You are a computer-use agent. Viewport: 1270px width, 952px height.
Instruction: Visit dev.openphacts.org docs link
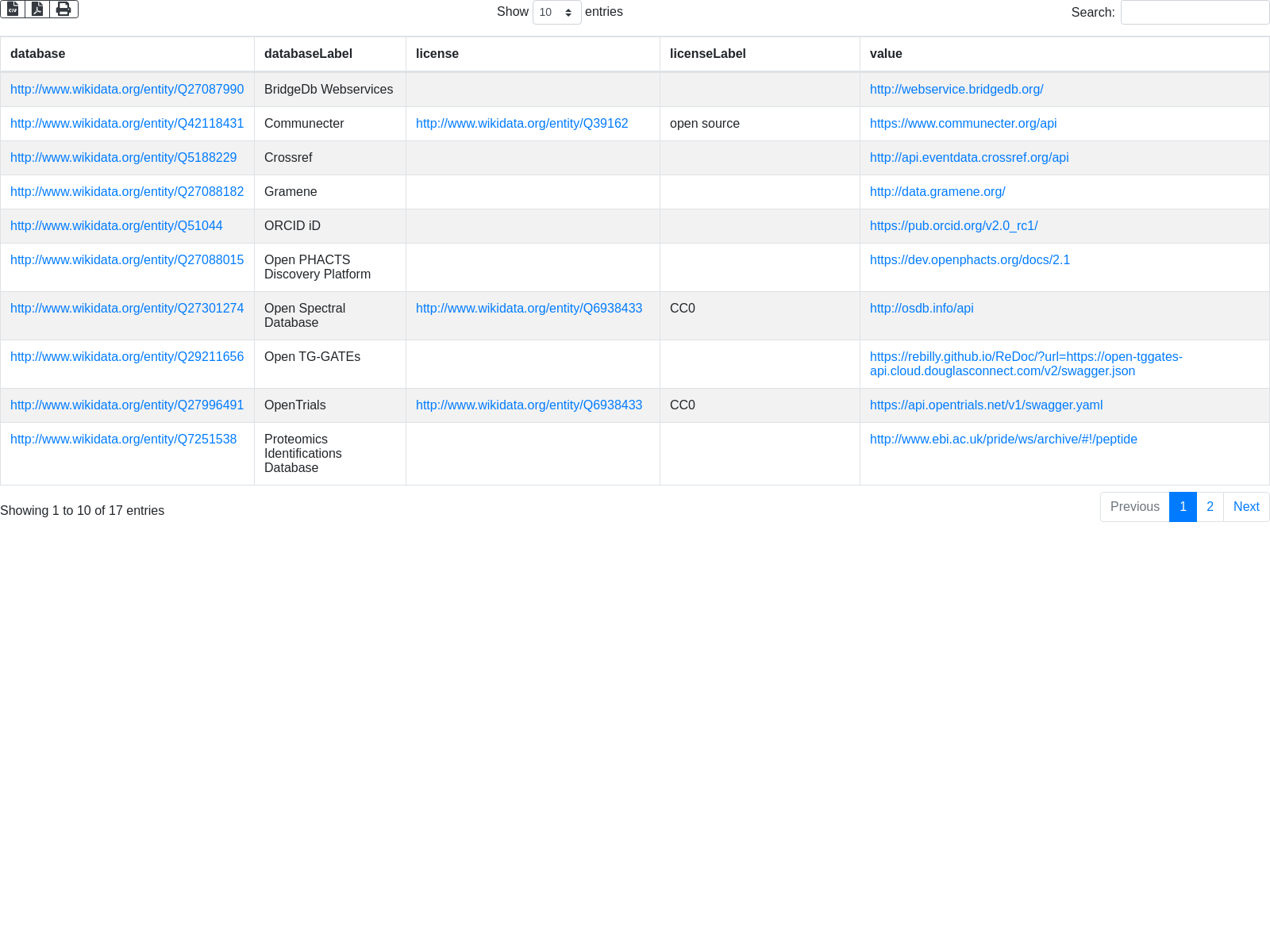(x=970, y=260)
